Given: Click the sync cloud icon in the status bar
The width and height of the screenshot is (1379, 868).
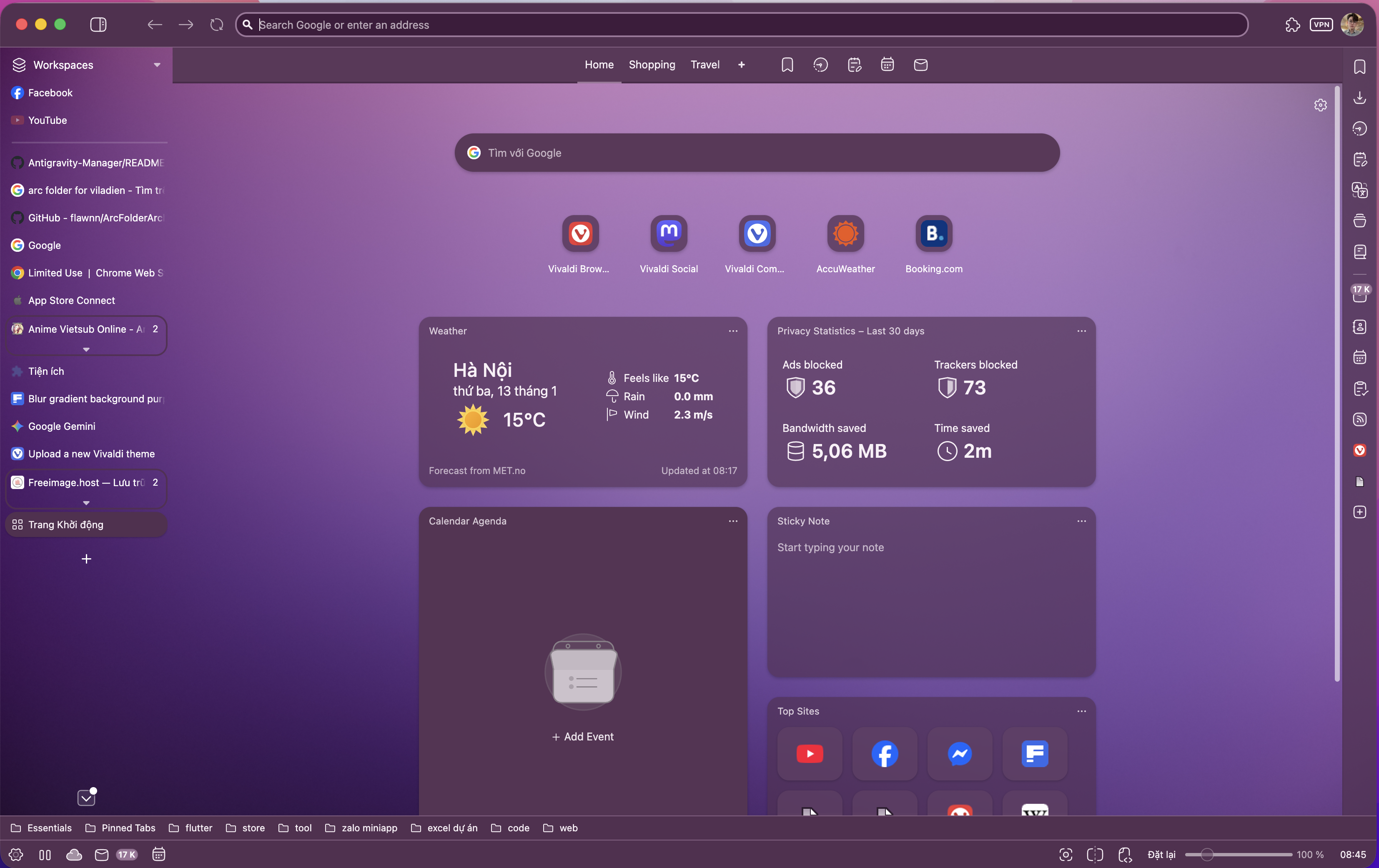Looking at the screenshot, I should [74, 855].
